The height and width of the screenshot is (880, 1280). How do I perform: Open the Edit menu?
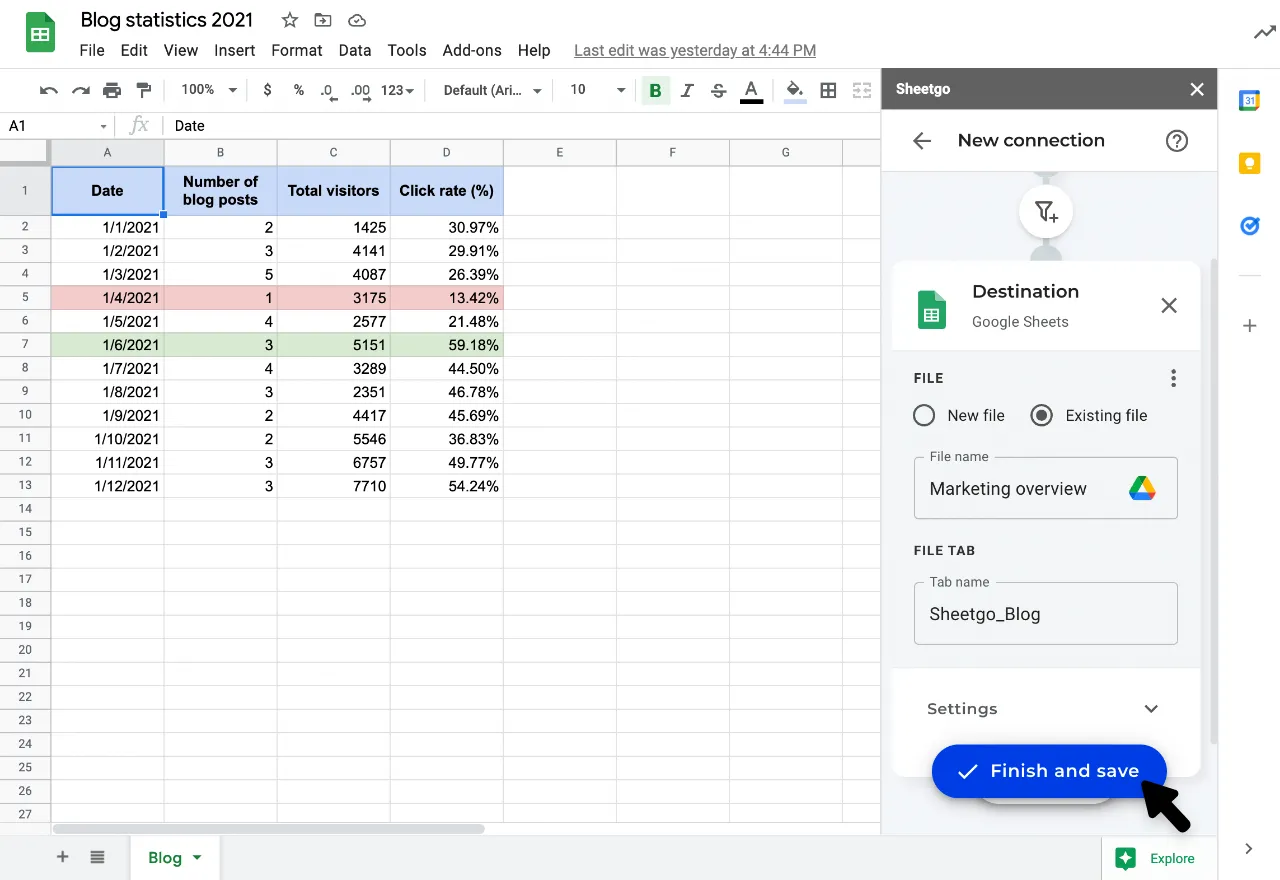coord(134,50)
